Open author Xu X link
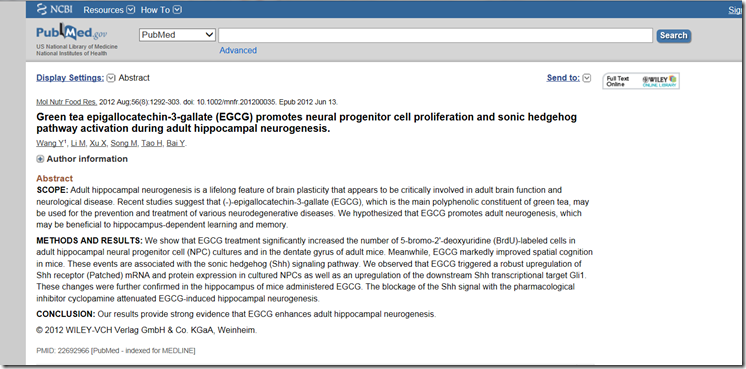The width and height of the screenshot is (746, 369). 98,144
